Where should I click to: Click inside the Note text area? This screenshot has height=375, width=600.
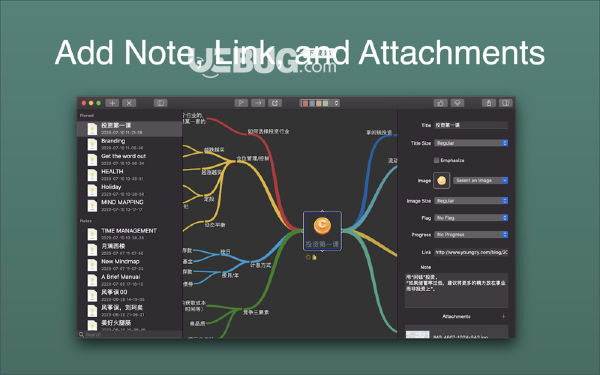coord(457,290)
